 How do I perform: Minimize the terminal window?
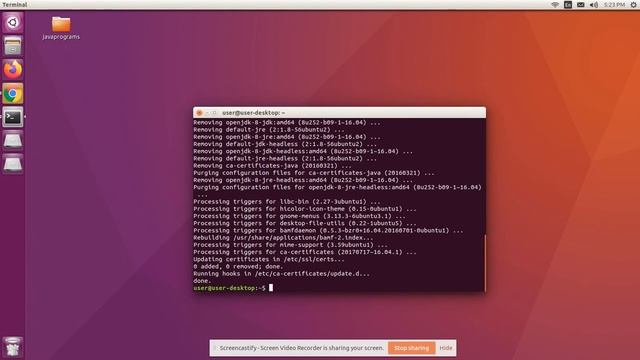tap(207, 113)
